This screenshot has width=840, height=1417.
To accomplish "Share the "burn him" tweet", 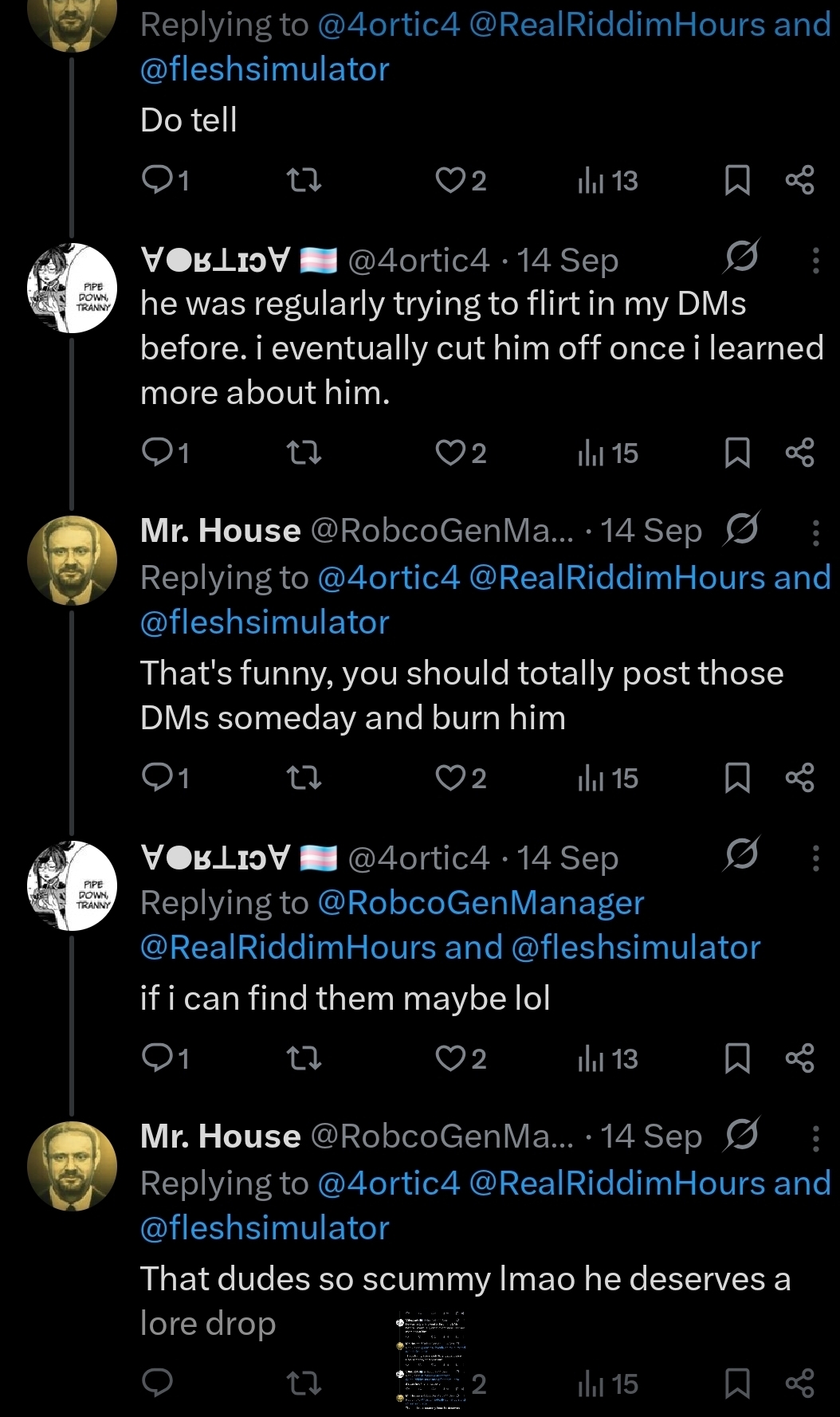I will (799, 778).
